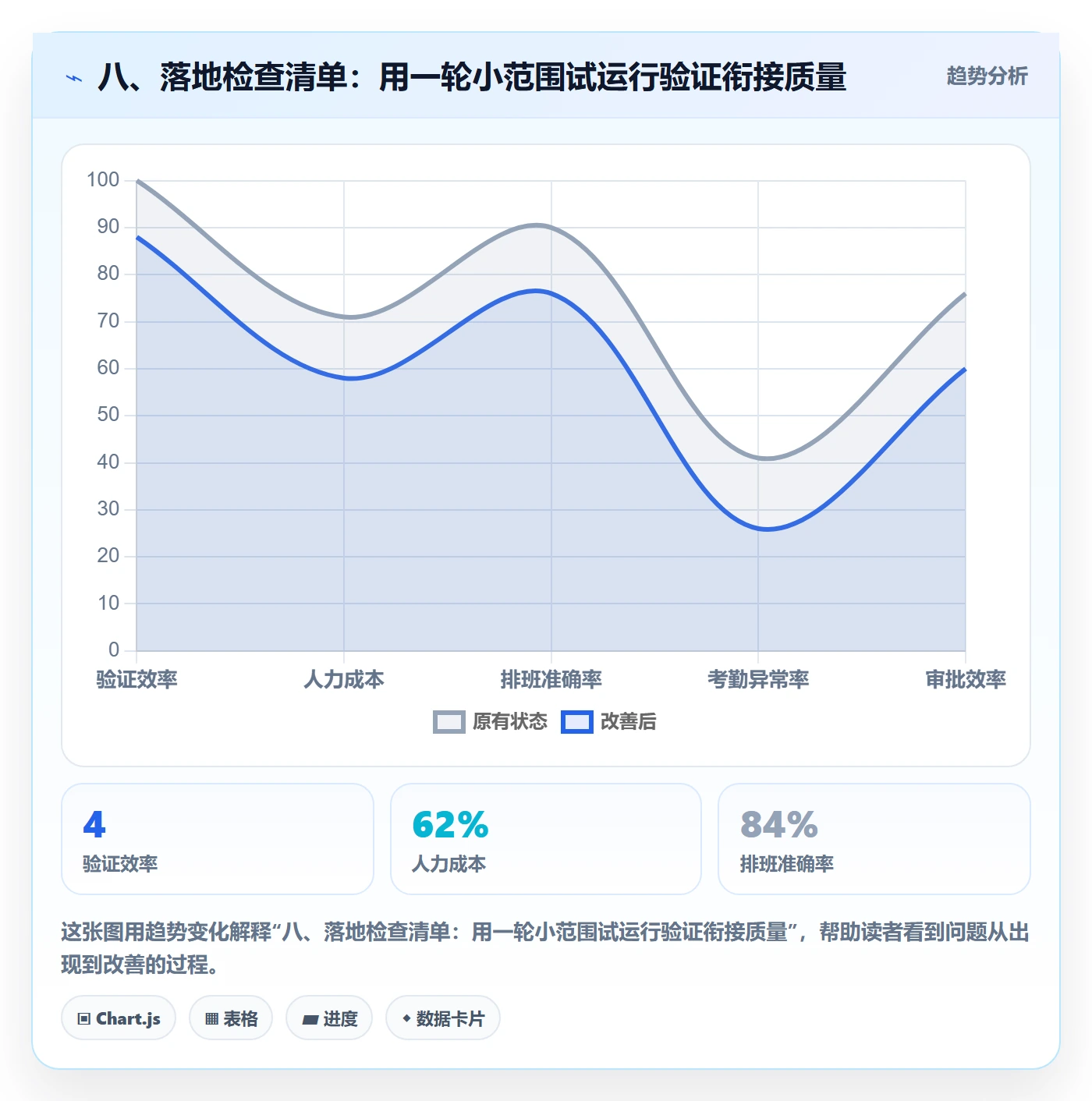Click the 50 y-axis value
Screen dimensions: 1092x1101
coord(108,415)
